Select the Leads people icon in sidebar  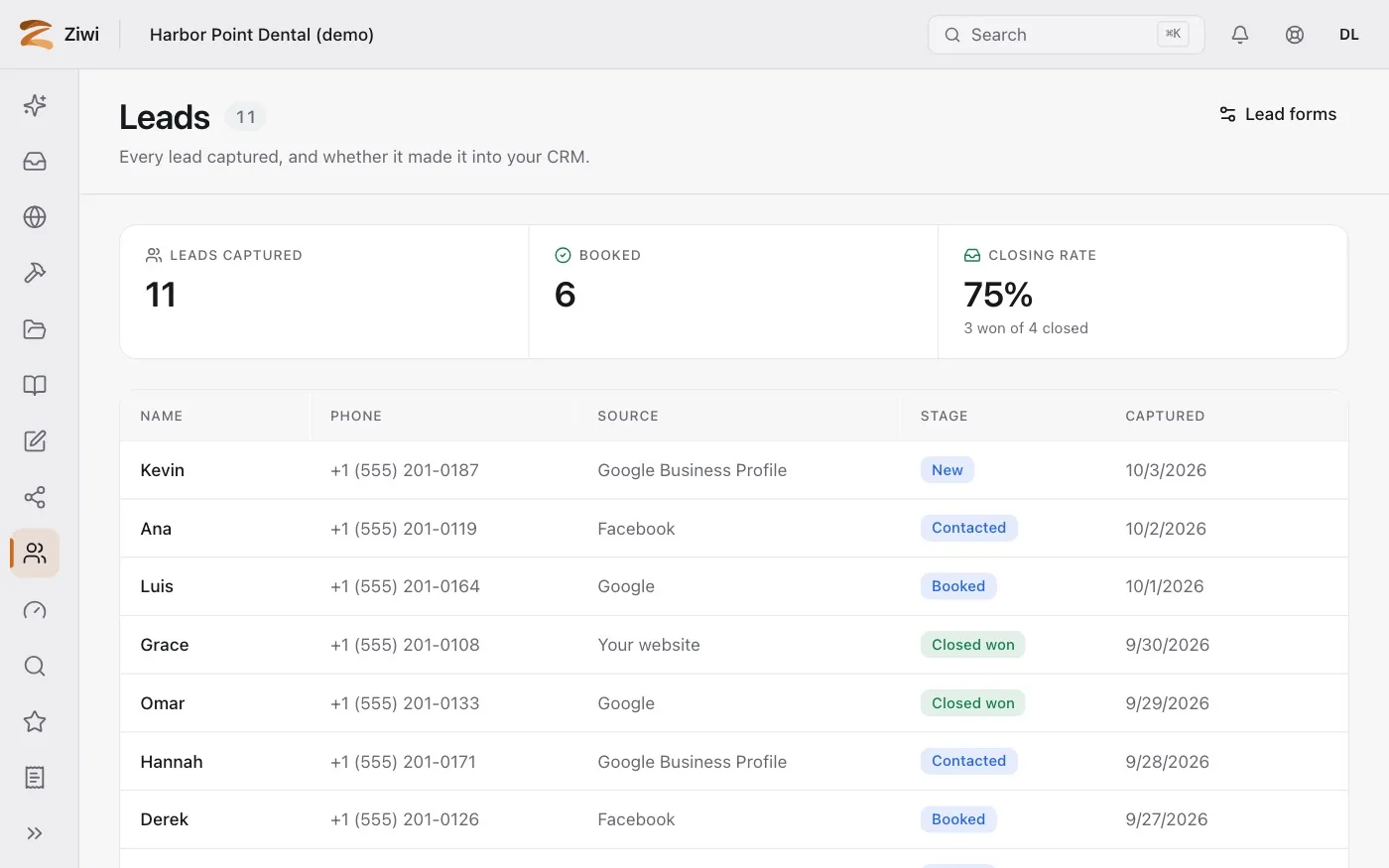click(35, 554)
